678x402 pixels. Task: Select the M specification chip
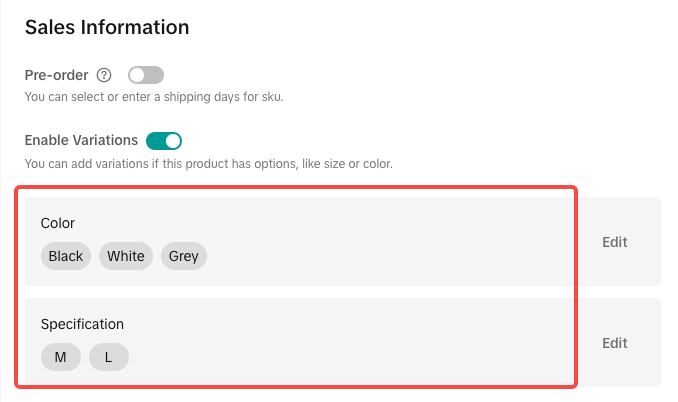pos(60,357)
